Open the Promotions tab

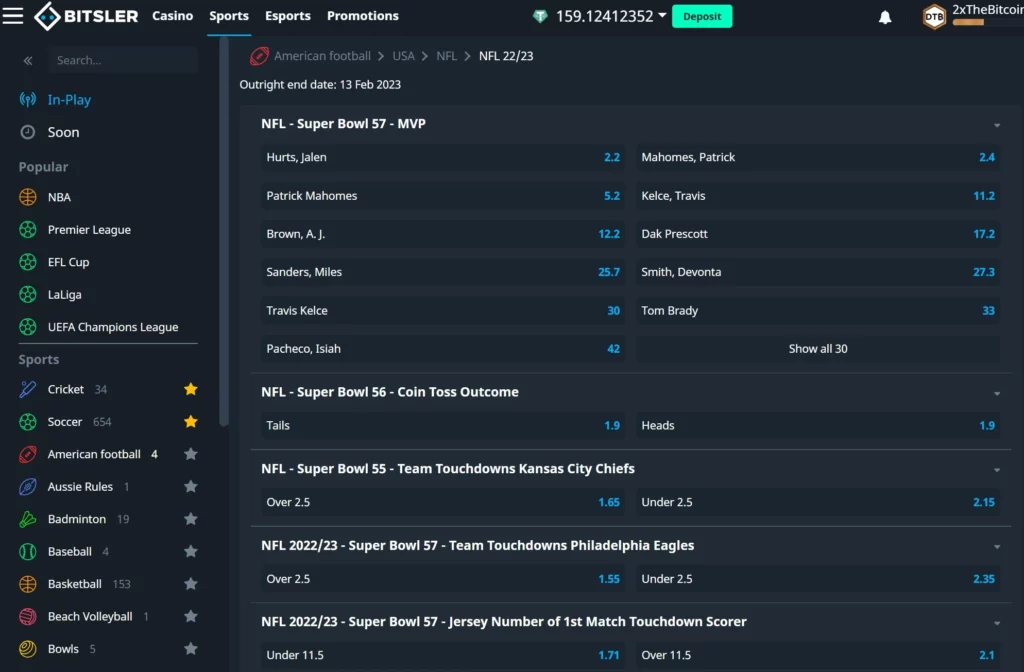click(362, 16)
